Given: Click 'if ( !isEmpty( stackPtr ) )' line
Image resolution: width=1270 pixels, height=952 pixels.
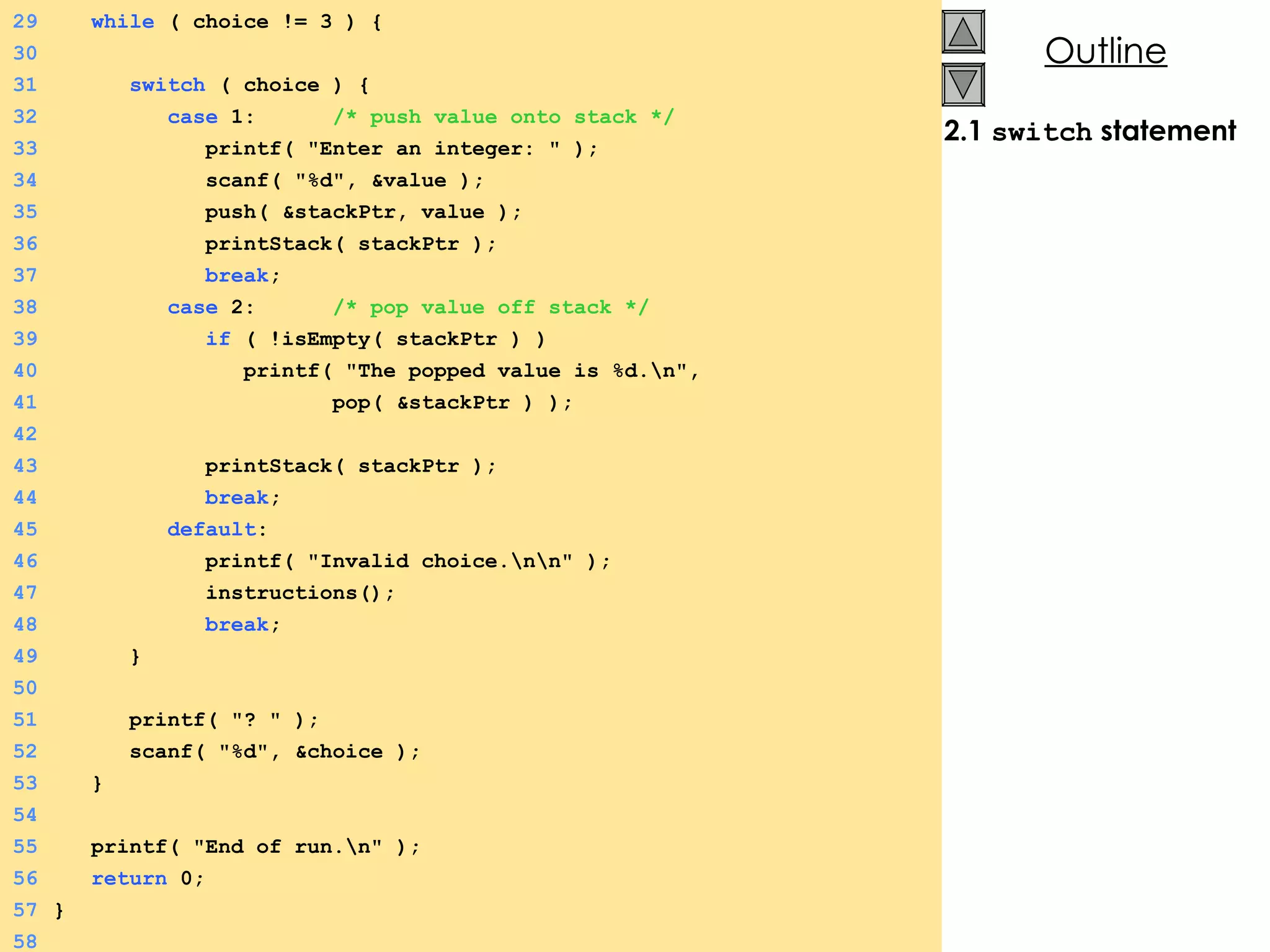Looking at the screenshot, I should coord(375,340).
